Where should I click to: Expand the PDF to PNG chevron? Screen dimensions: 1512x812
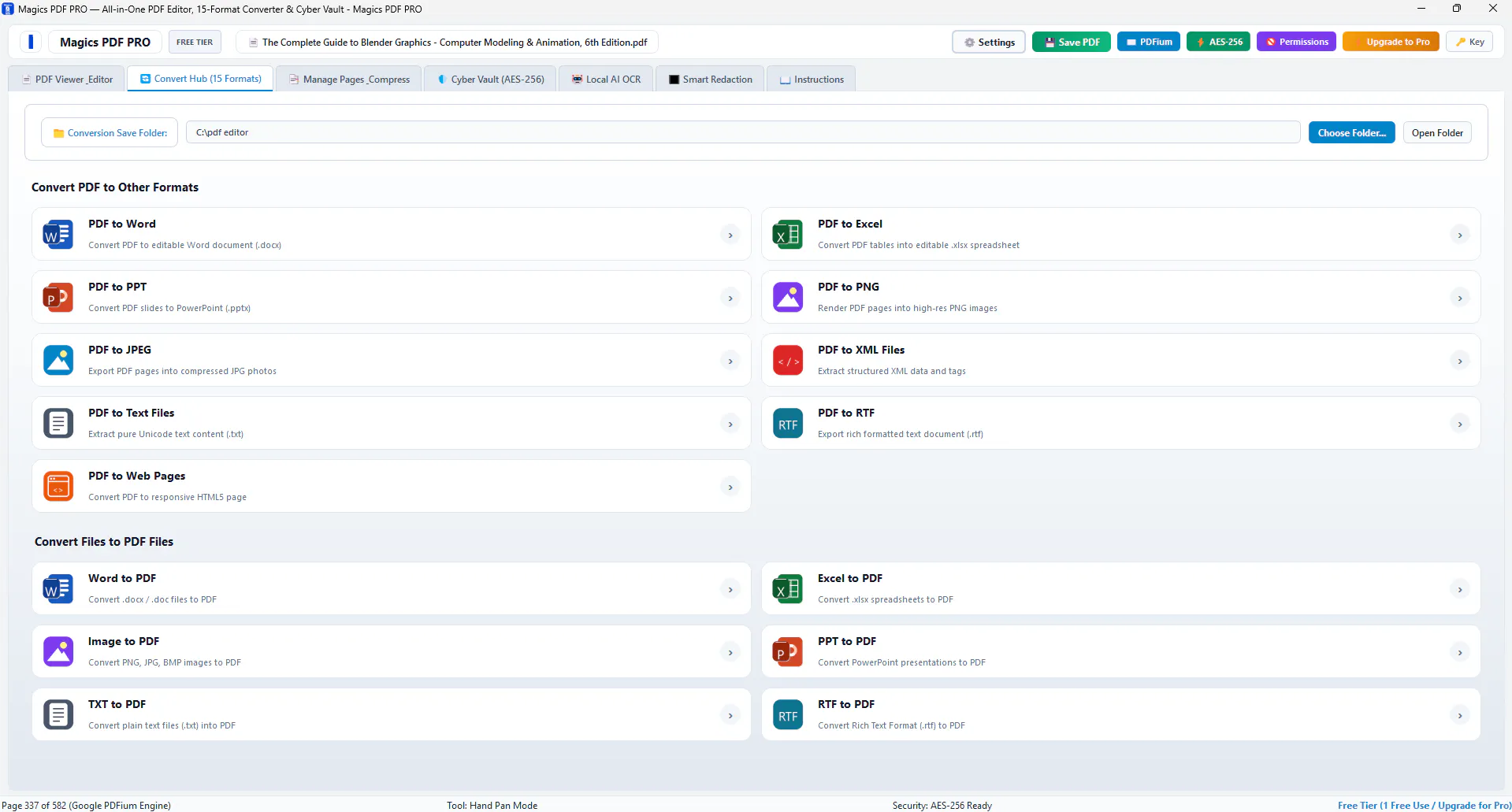[x=1460, y=298]
